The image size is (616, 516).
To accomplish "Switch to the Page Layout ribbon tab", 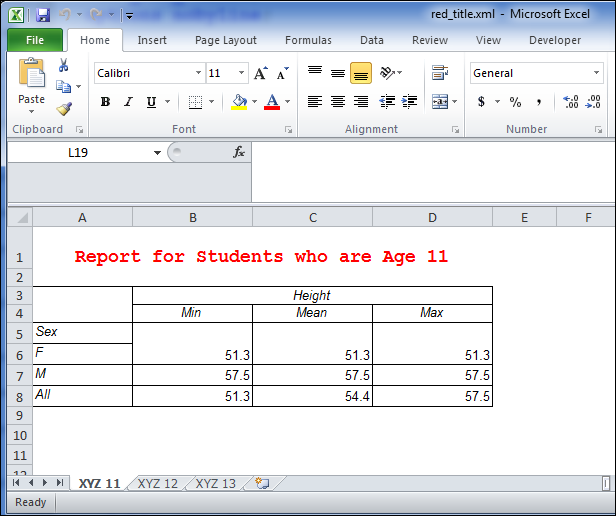I will tap(225, 40).
